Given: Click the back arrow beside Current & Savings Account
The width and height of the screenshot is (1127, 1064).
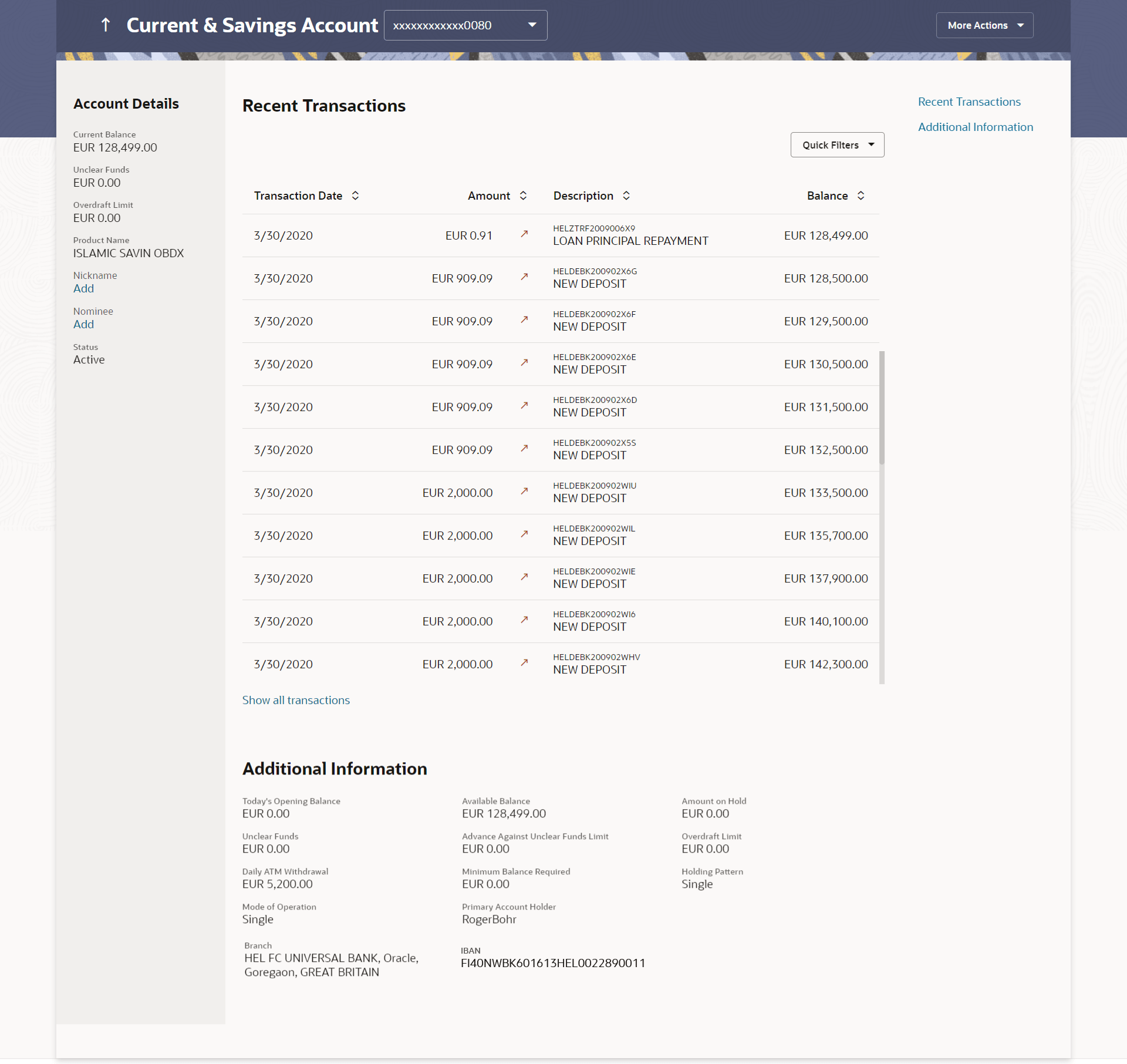Looking at the screenshot, I should pos(106,25).
